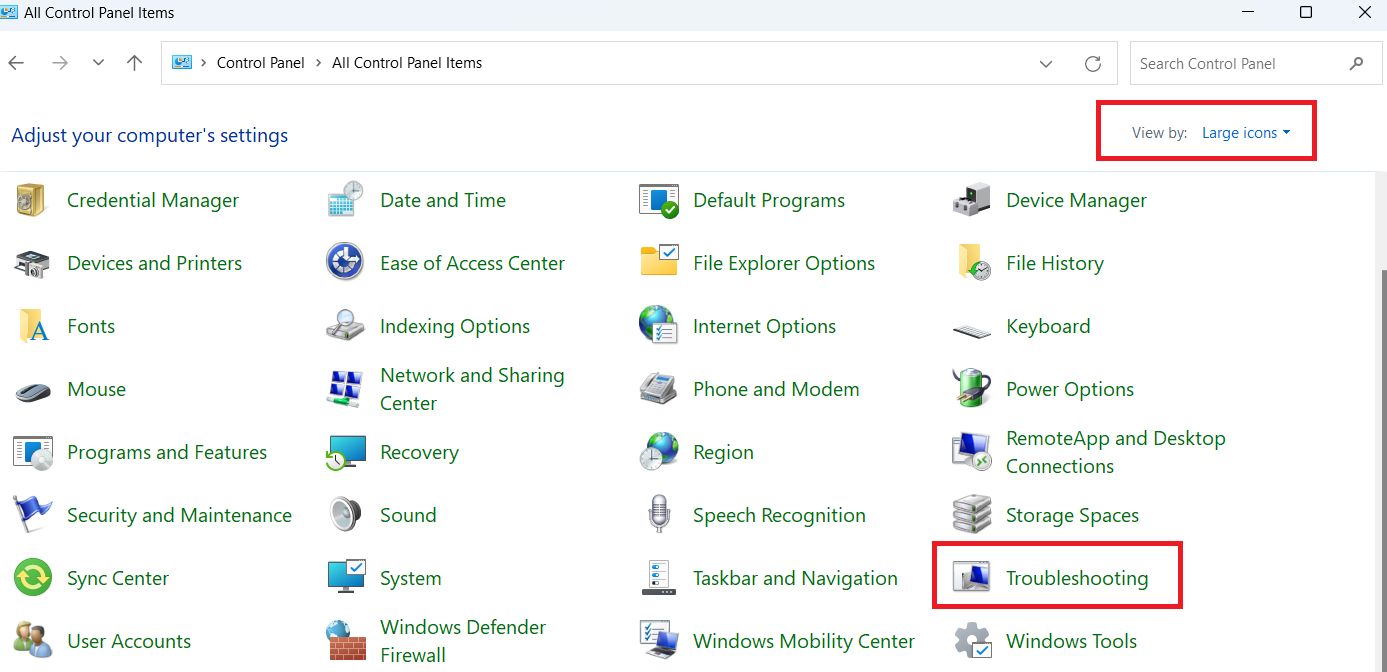Open the Region globe clock icon

click(x=658, y=452)
